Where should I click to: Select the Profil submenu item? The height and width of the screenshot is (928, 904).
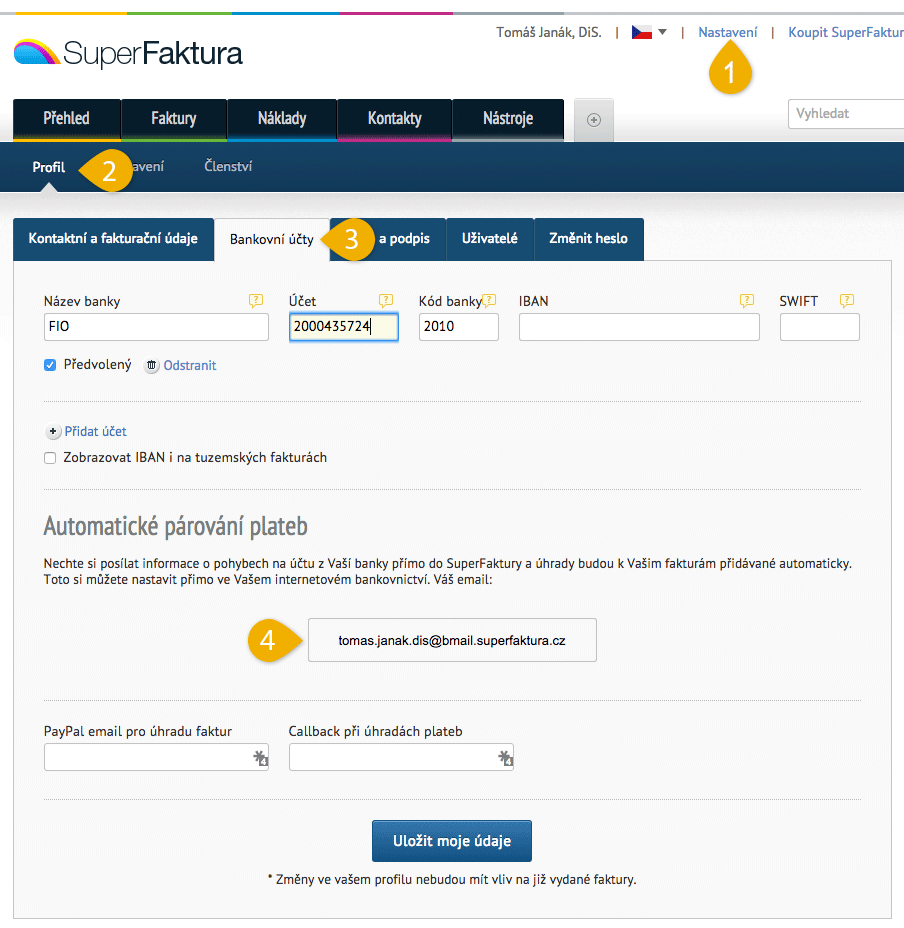pos(49,167)
